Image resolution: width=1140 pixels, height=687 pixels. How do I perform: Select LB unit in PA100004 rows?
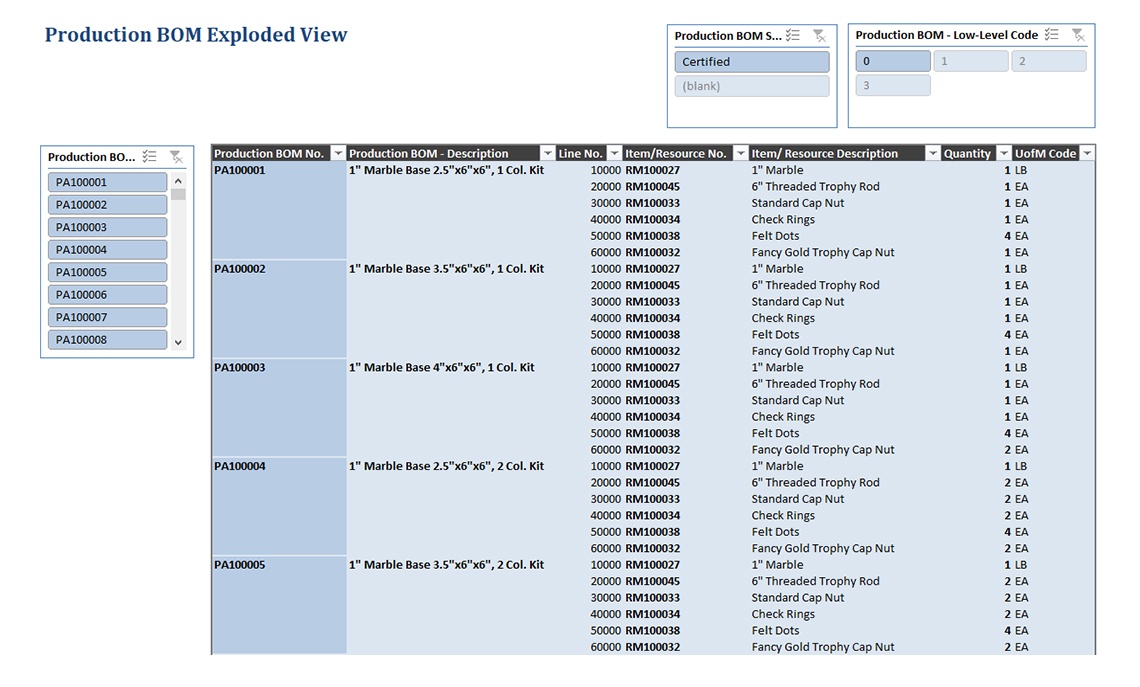(x=1021, y=466)
